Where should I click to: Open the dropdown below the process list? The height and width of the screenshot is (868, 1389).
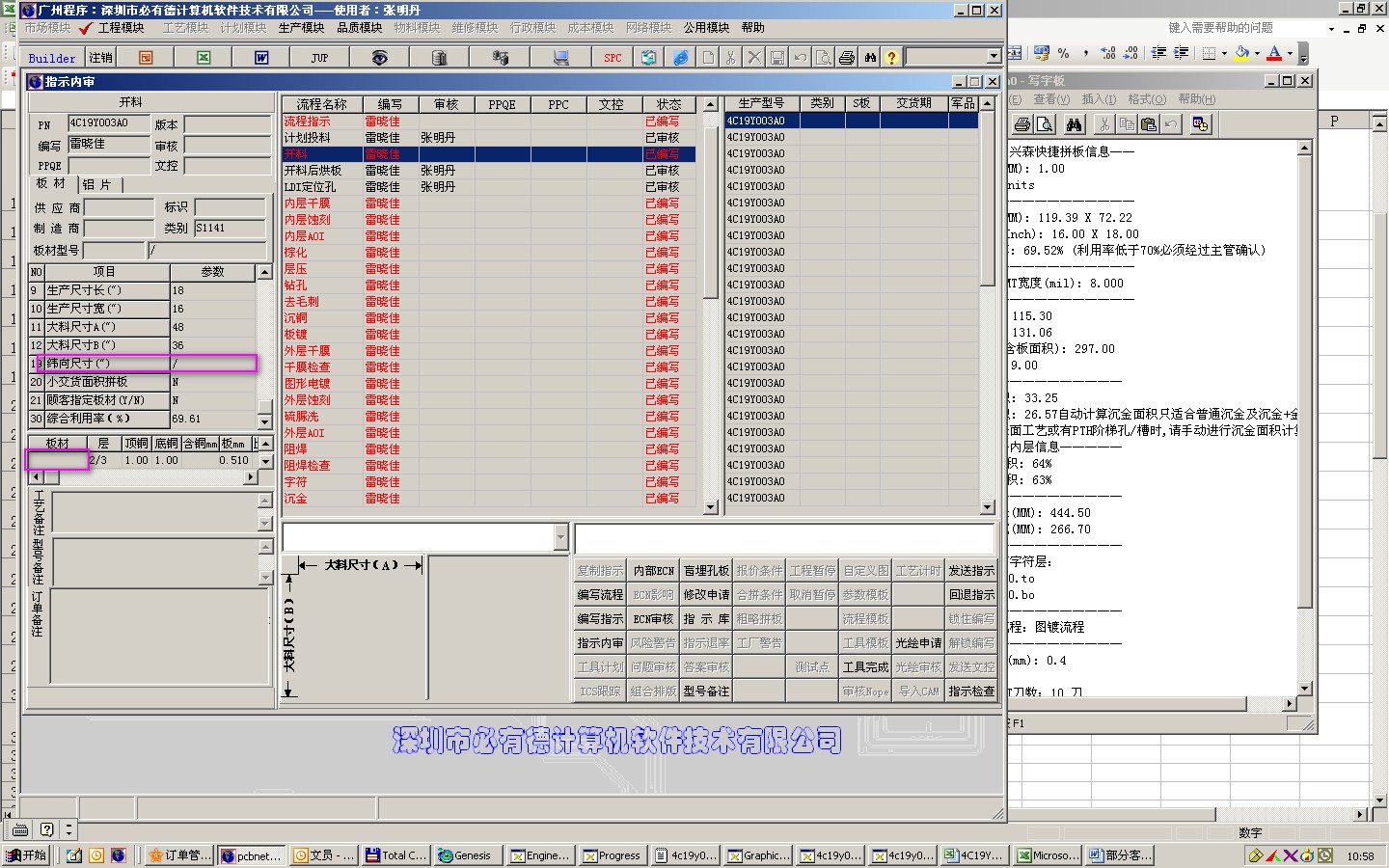point(561,537)
